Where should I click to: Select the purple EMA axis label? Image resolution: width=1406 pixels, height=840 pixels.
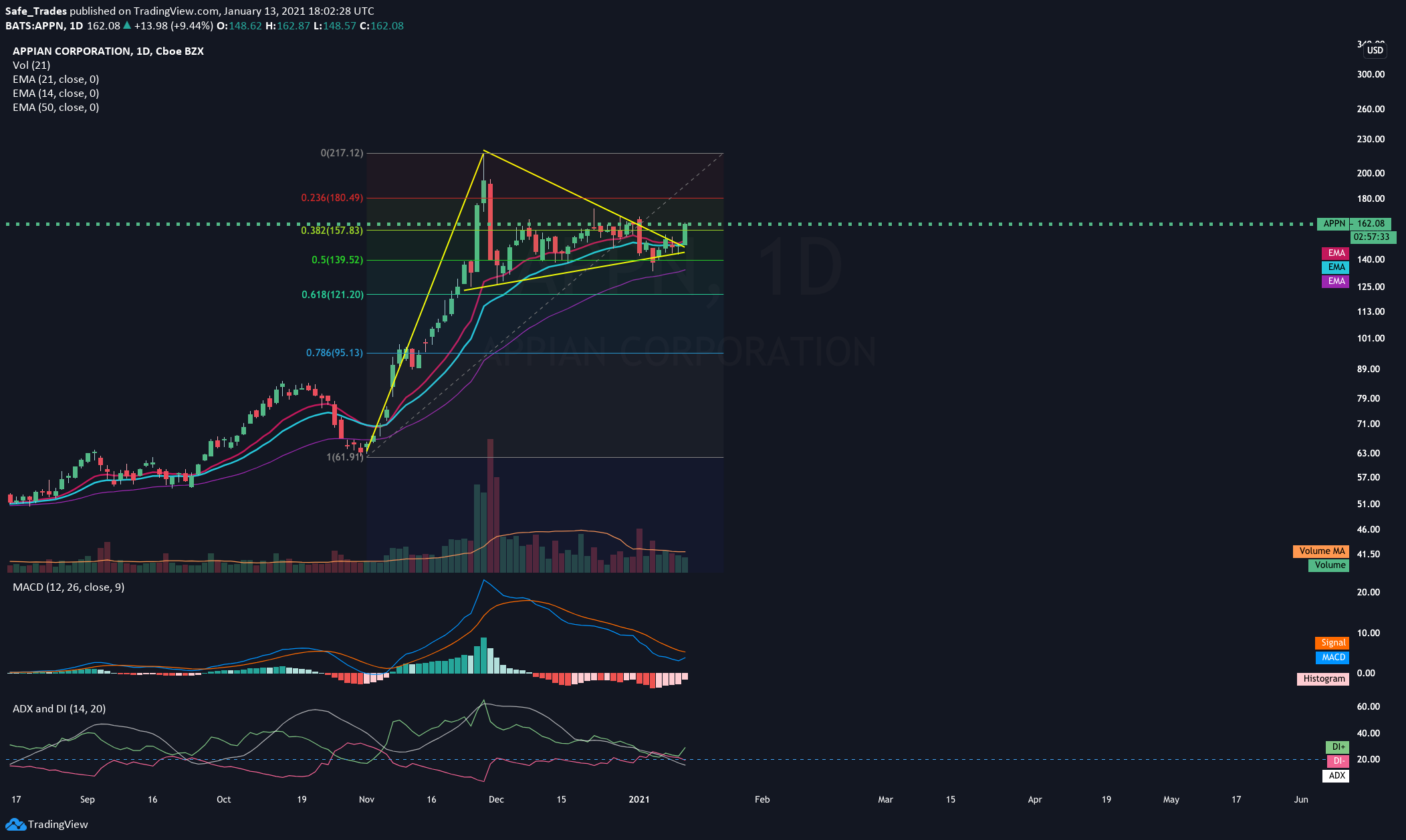coord(1336,281)
